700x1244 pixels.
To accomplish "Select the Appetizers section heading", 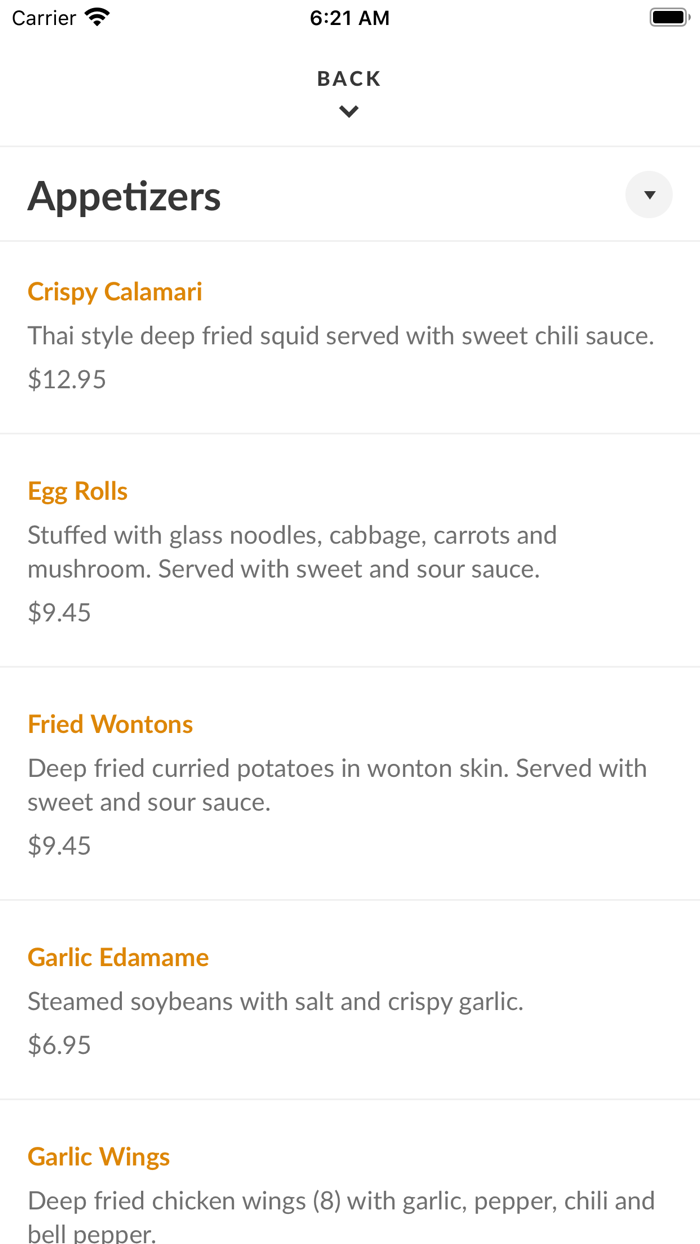I will [124, 196].
